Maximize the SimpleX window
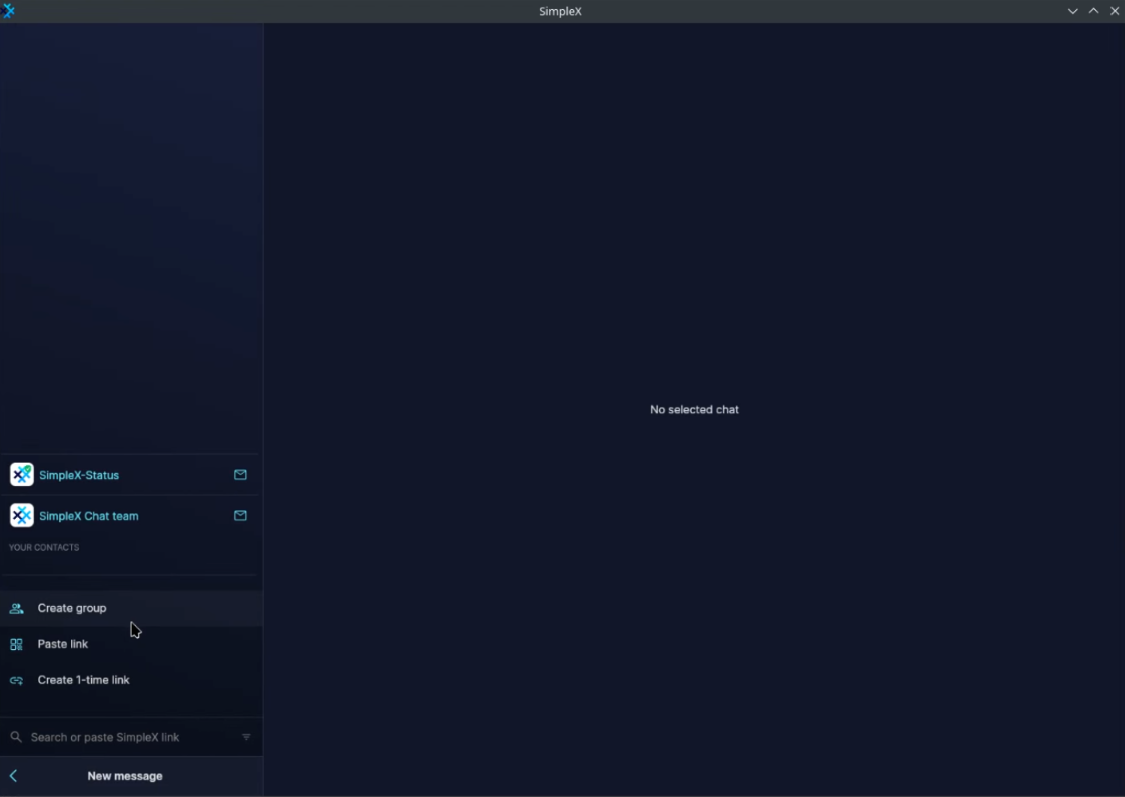1125x797 pixels. [1093, 11]
